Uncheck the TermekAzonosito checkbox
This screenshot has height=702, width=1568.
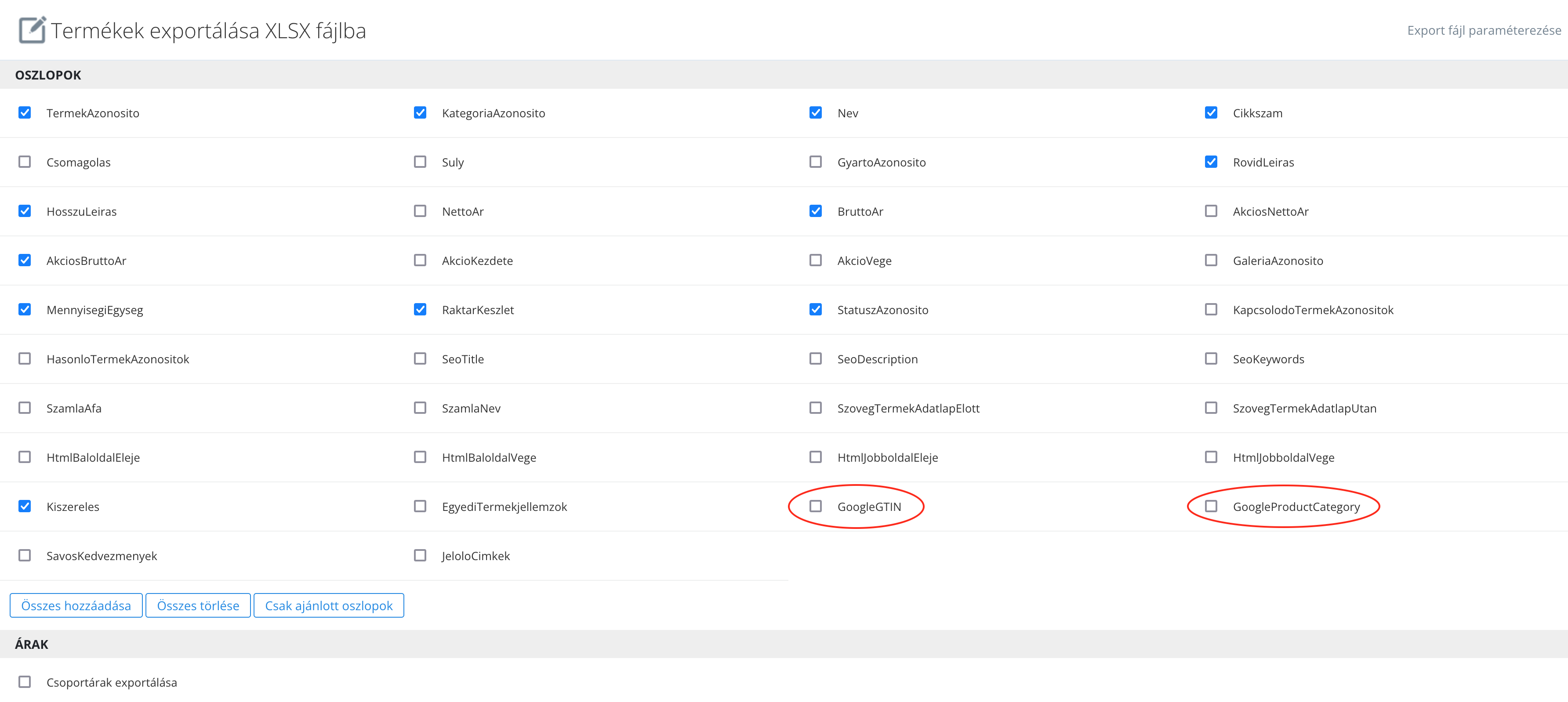click(x=24, y=112)
